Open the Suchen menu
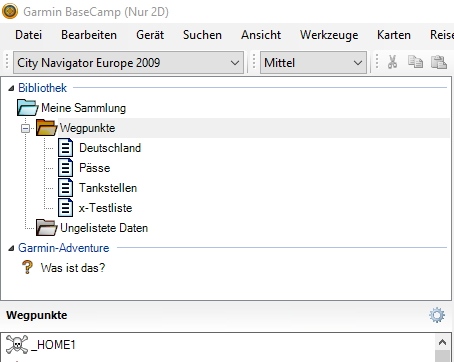Screen dimensions: 454x362 (202, 35)
